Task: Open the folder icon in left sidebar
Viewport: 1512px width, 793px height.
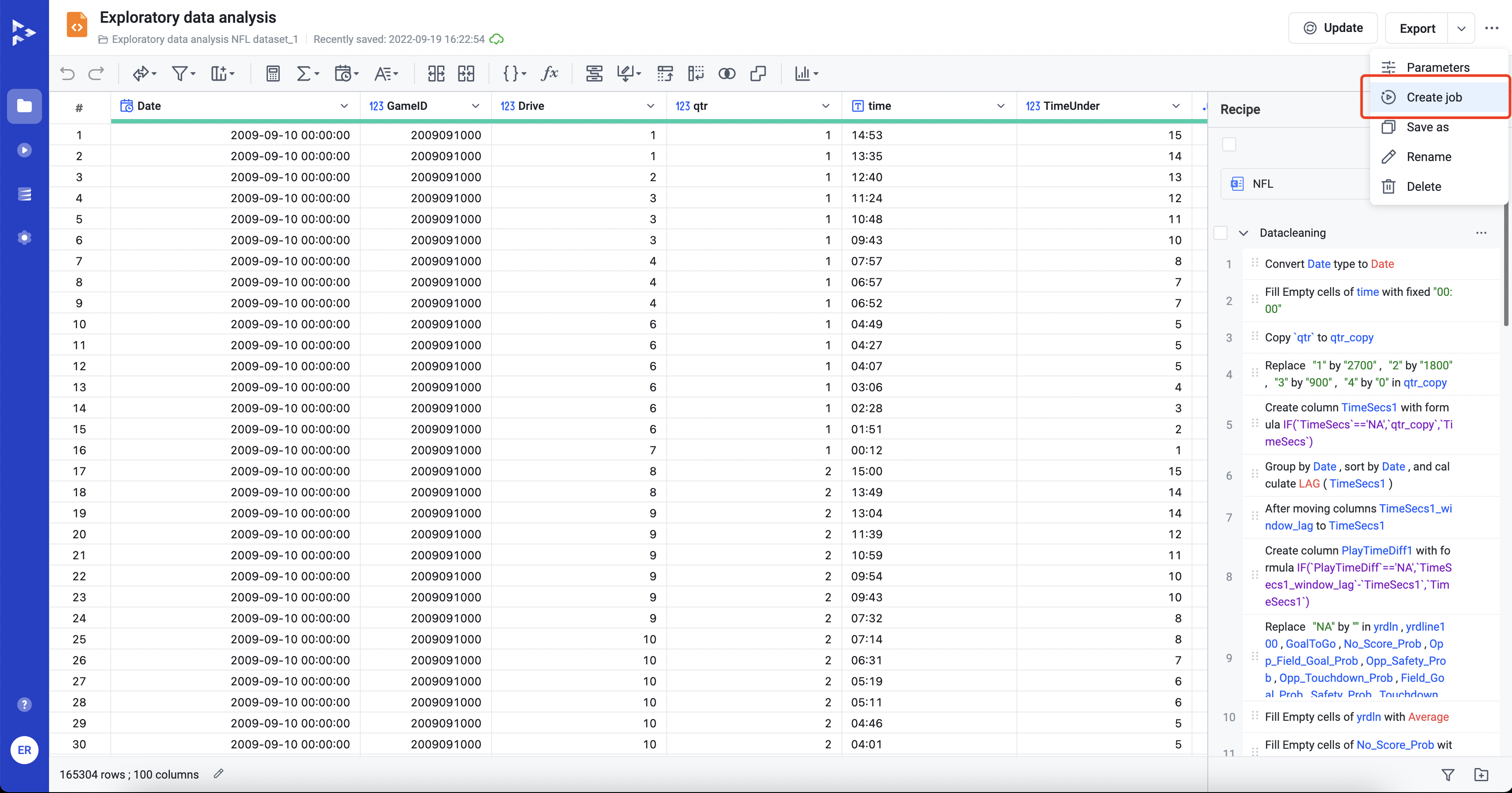Action: [x=24, y=105]
